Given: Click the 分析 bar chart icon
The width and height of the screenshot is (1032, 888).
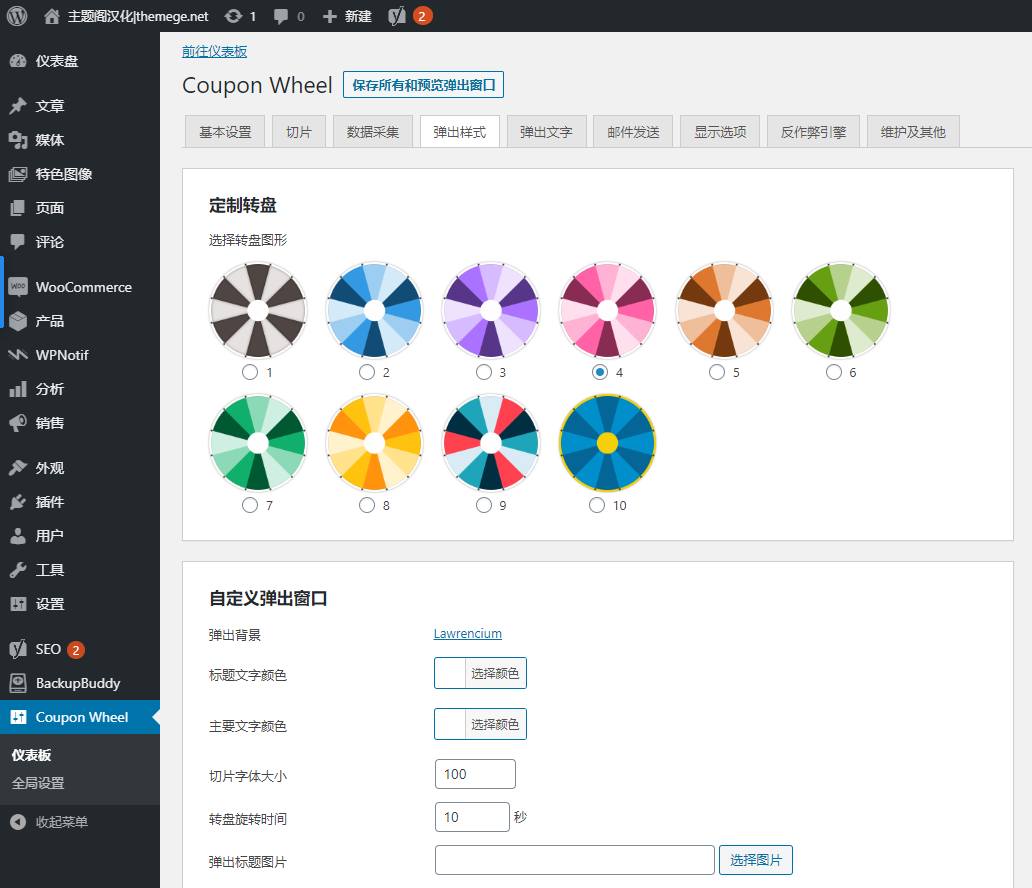Looking at the screenshot, I should (18, 389).
